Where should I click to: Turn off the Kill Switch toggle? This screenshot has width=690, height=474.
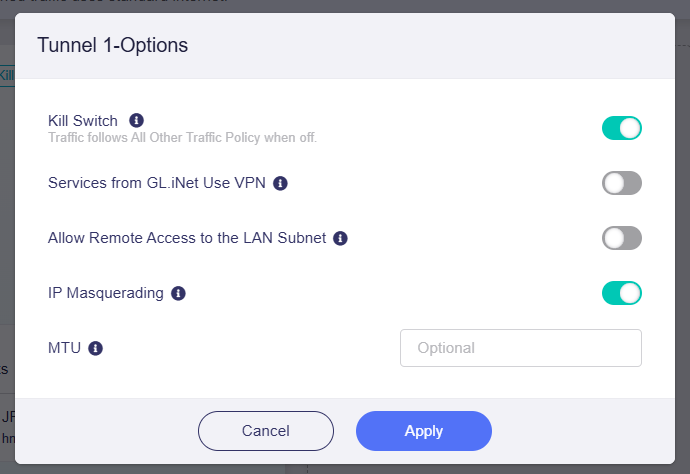click(x=622, y=128)
